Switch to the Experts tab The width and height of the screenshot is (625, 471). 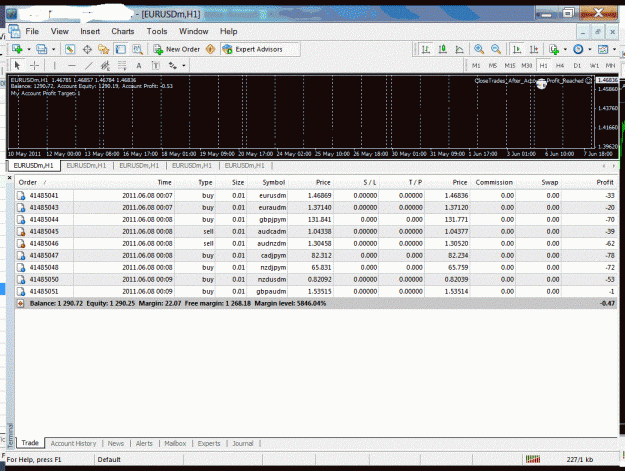(209, 443)
